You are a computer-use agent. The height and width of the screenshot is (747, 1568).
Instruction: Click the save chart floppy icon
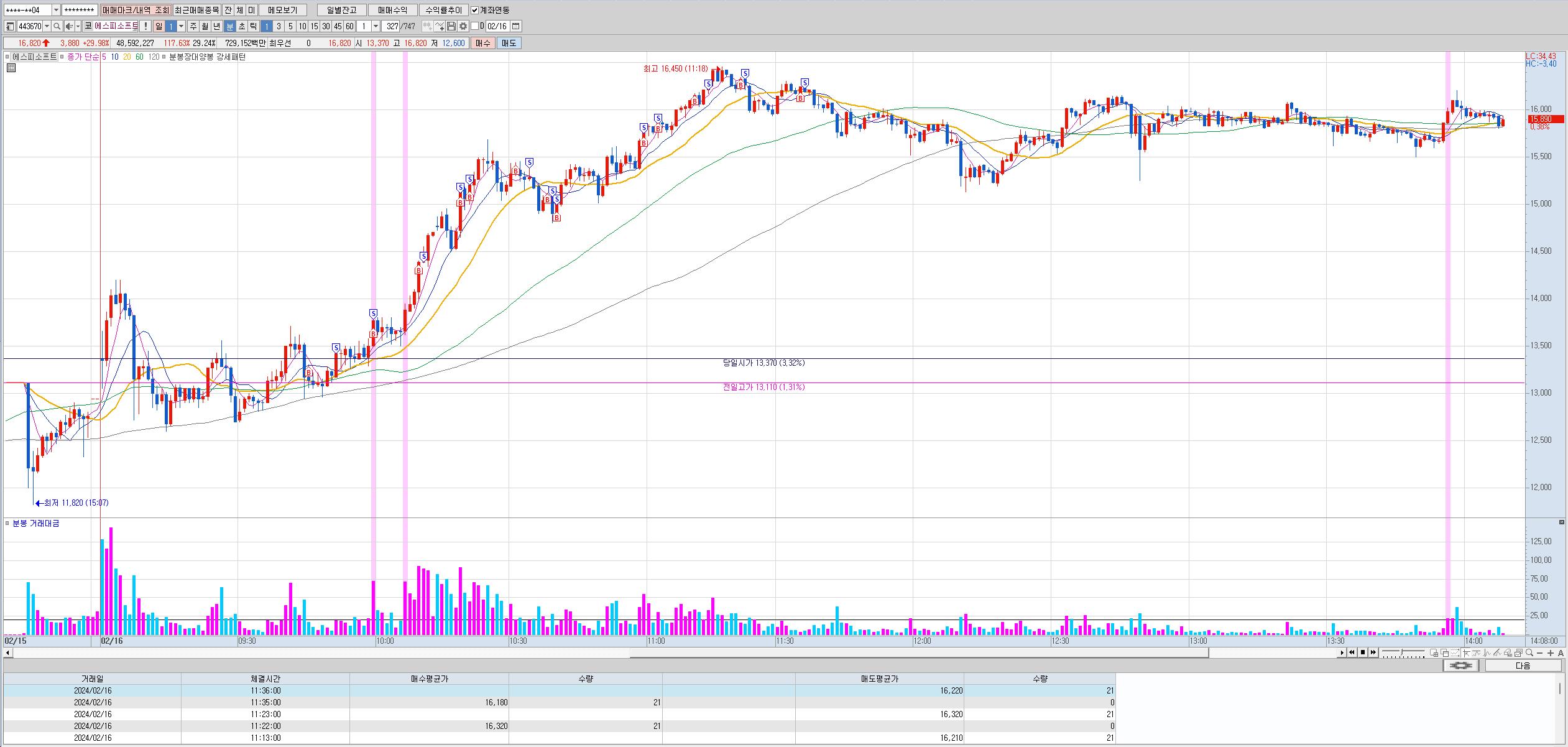pos(451,26)
